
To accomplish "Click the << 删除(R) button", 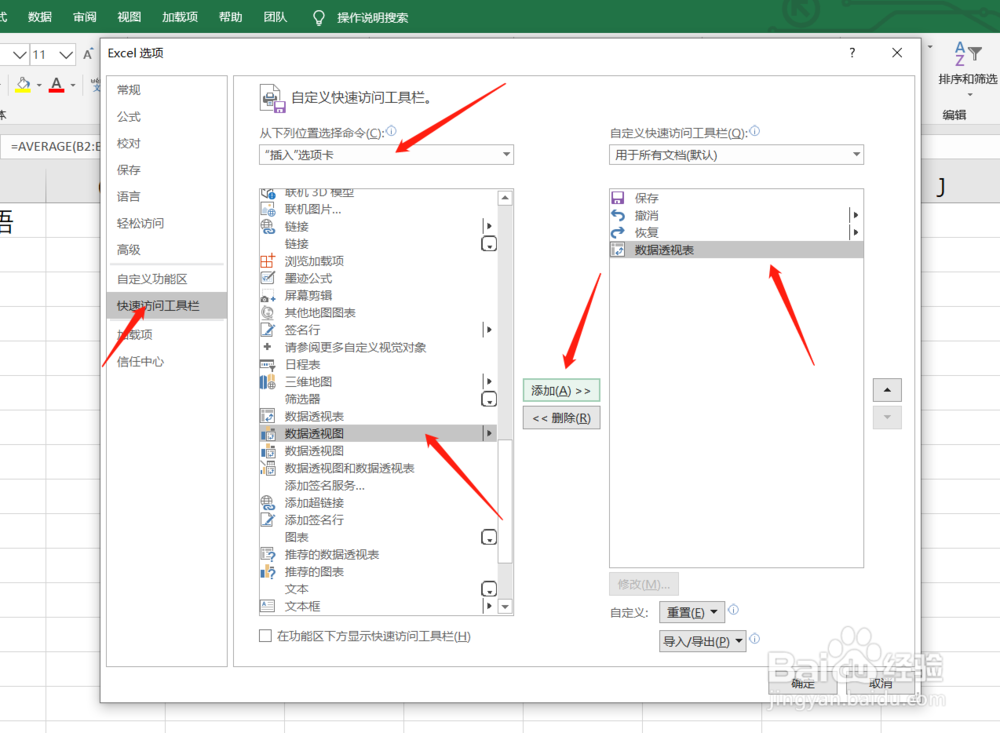I will point(561,418).
